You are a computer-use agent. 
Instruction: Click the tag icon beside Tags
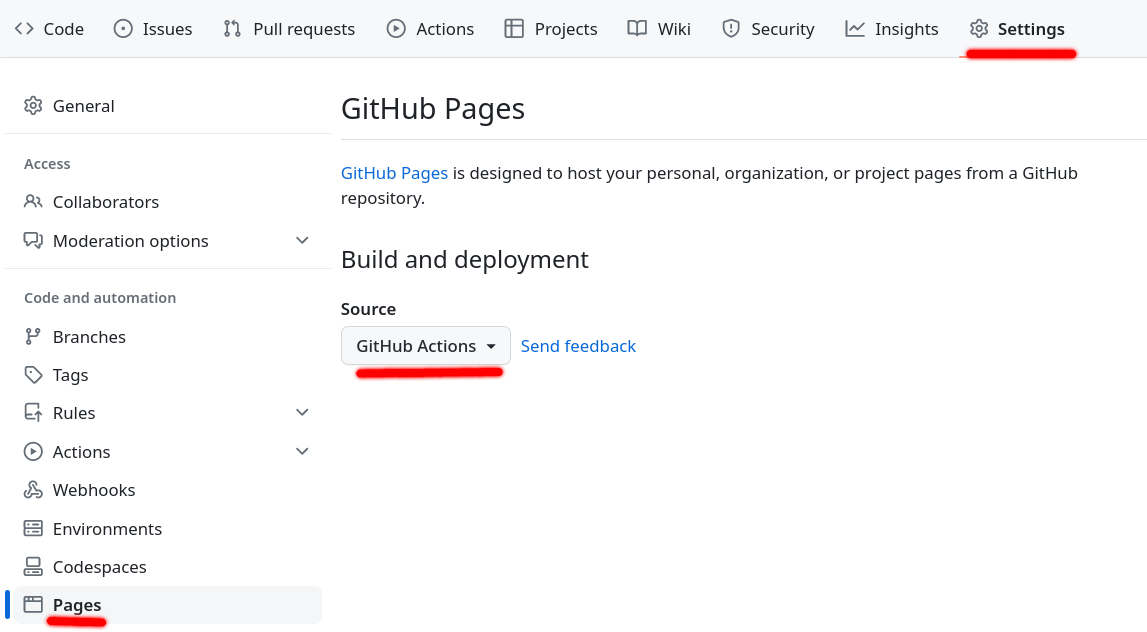click(x=33, y=375)
